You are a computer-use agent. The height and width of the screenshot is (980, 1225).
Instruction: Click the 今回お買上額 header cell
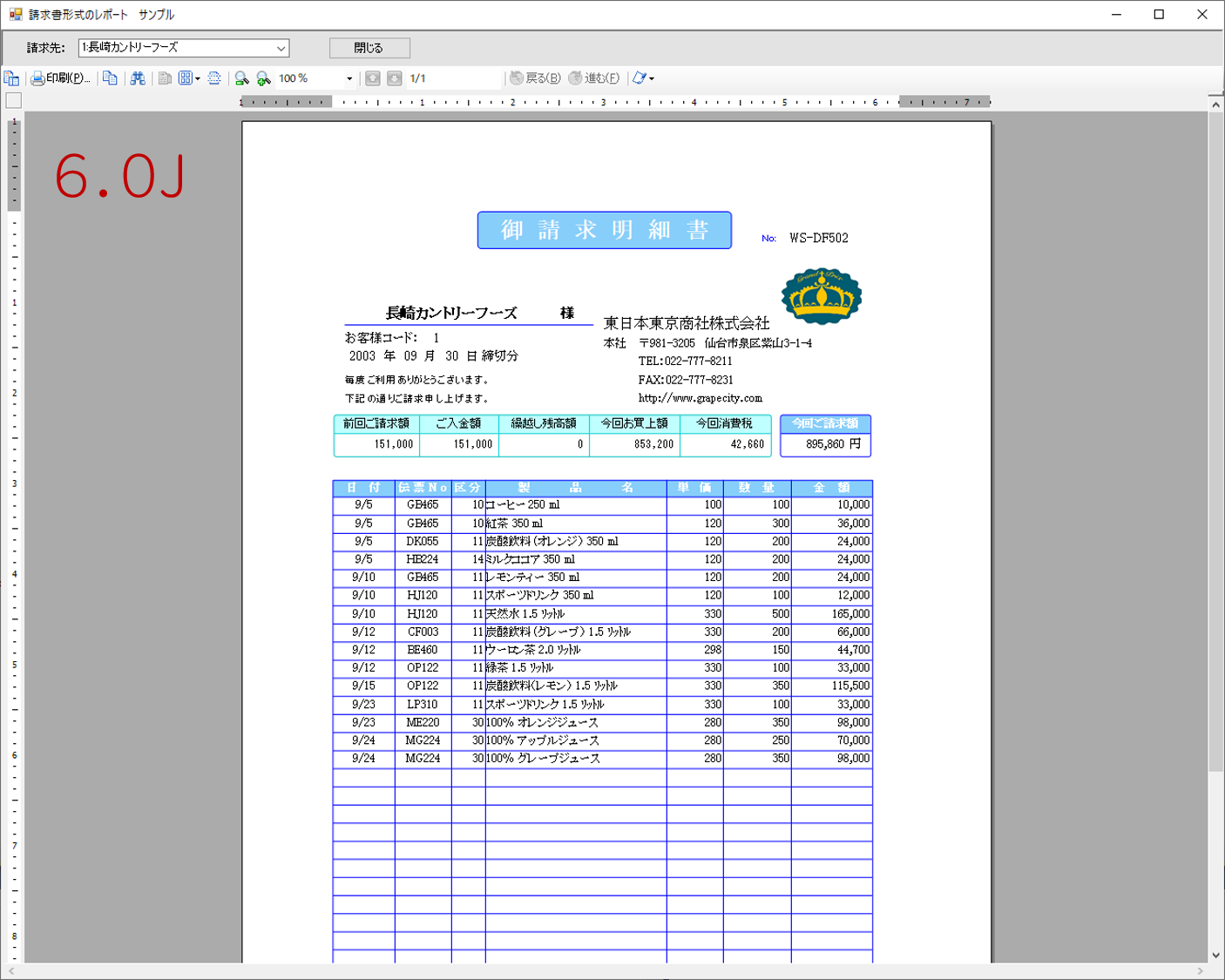pyautogui.click(x=634, y=423)
